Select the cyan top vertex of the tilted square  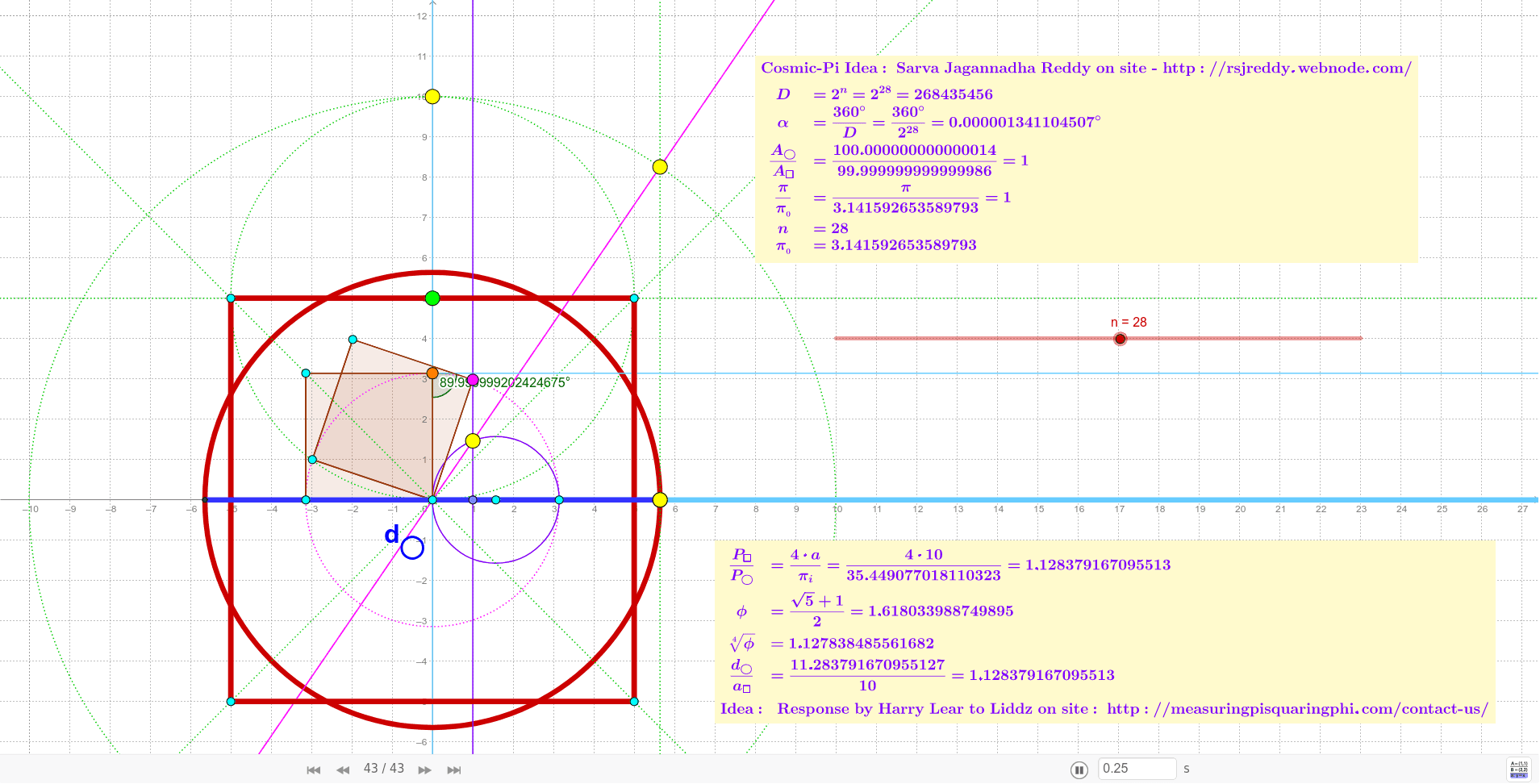click(x=353, y=340)
